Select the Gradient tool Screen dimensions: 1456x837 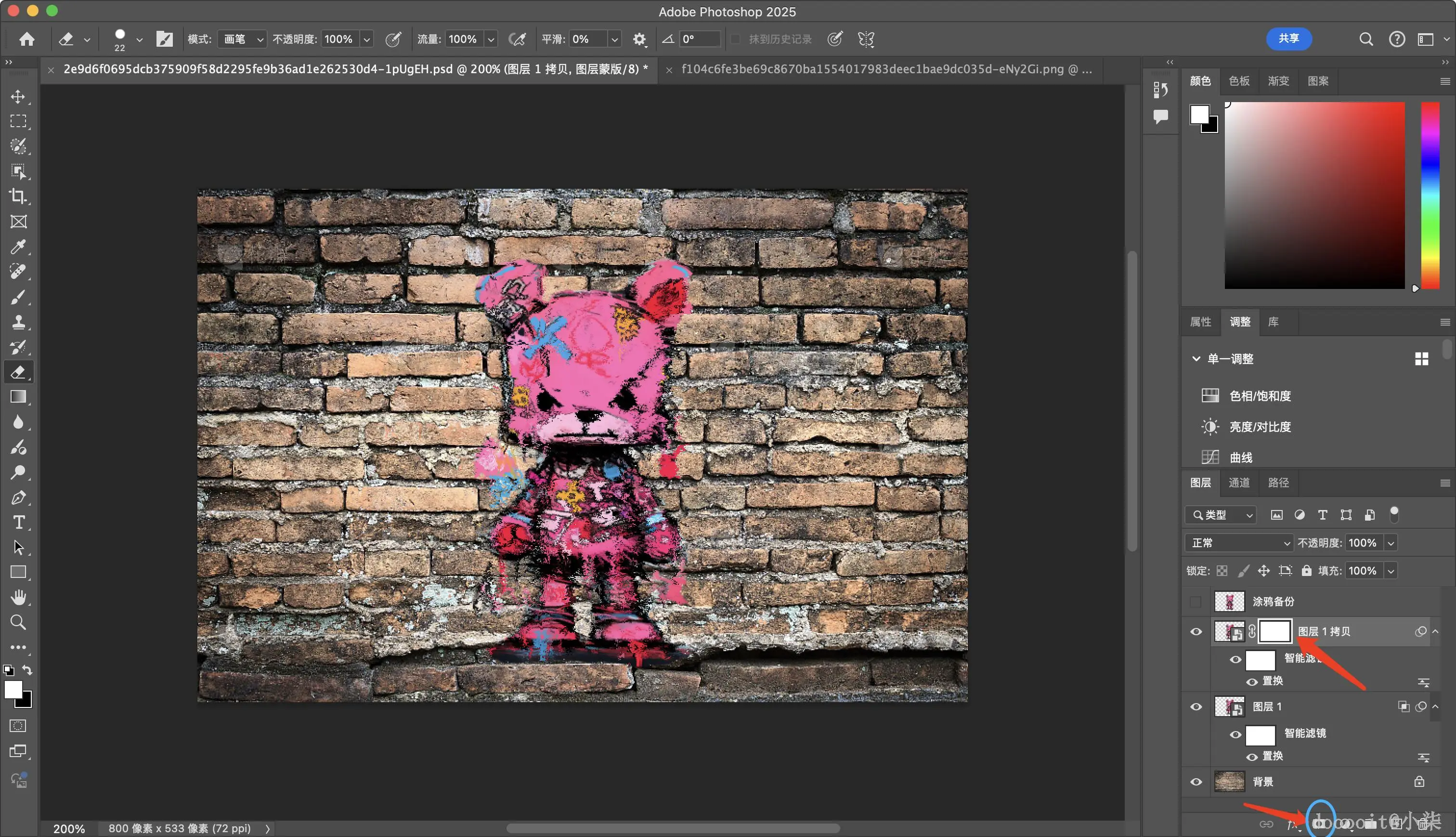18,397
